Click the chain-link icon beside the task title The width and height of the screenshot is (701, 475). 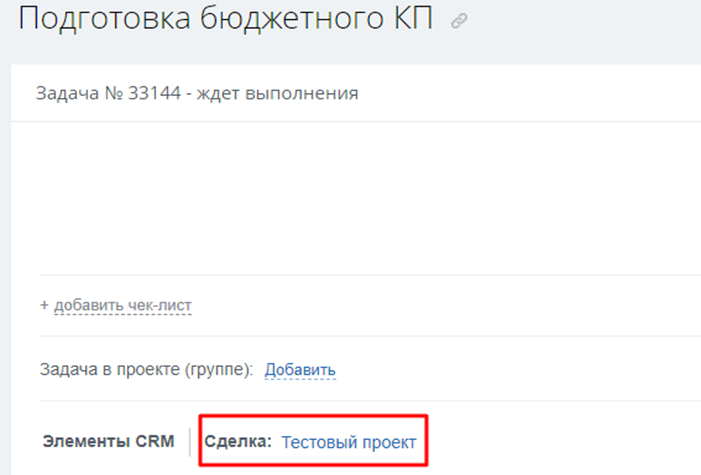click(459, 21)
